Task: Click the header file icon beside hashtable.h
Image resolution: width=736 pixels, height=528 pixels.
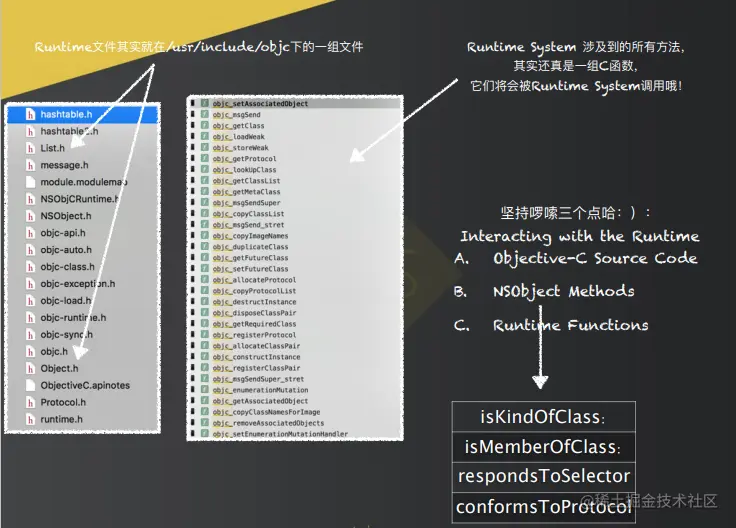Action: click(x=31, y=115)
